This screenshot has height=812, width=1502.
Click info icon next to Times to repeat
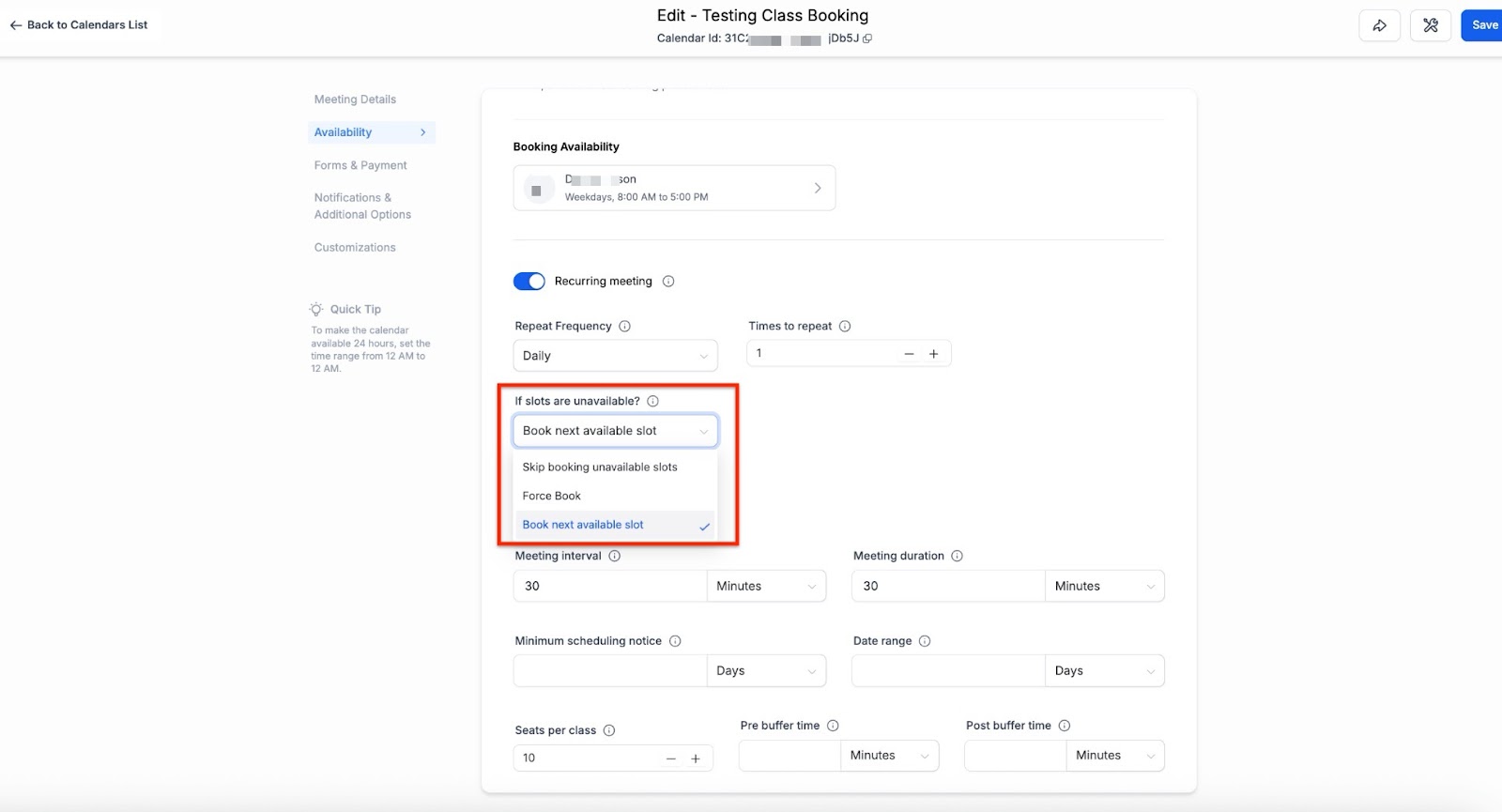845,327
